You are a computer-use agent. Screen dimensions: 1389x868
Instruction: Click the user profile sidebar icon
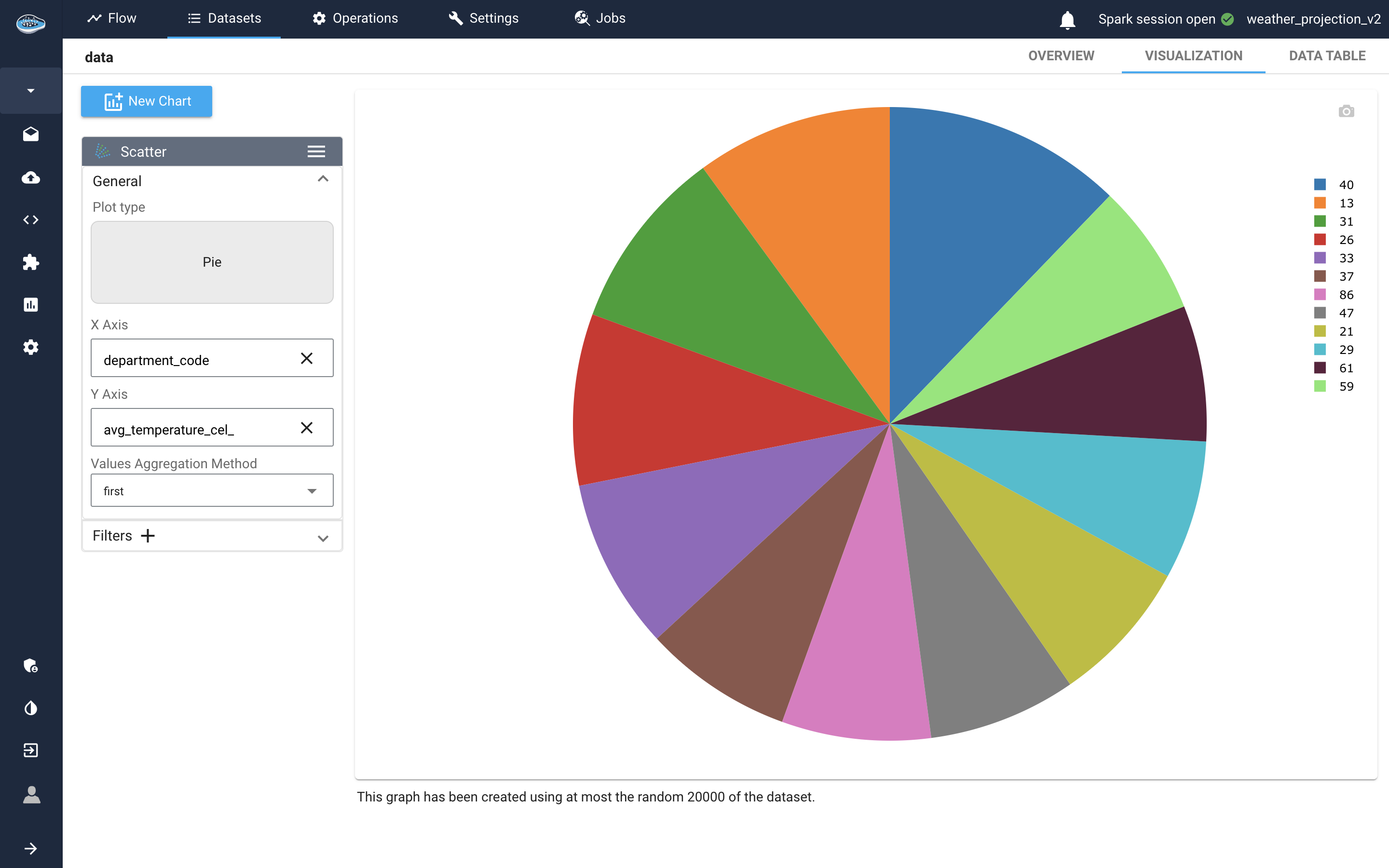tap(31, 795)
